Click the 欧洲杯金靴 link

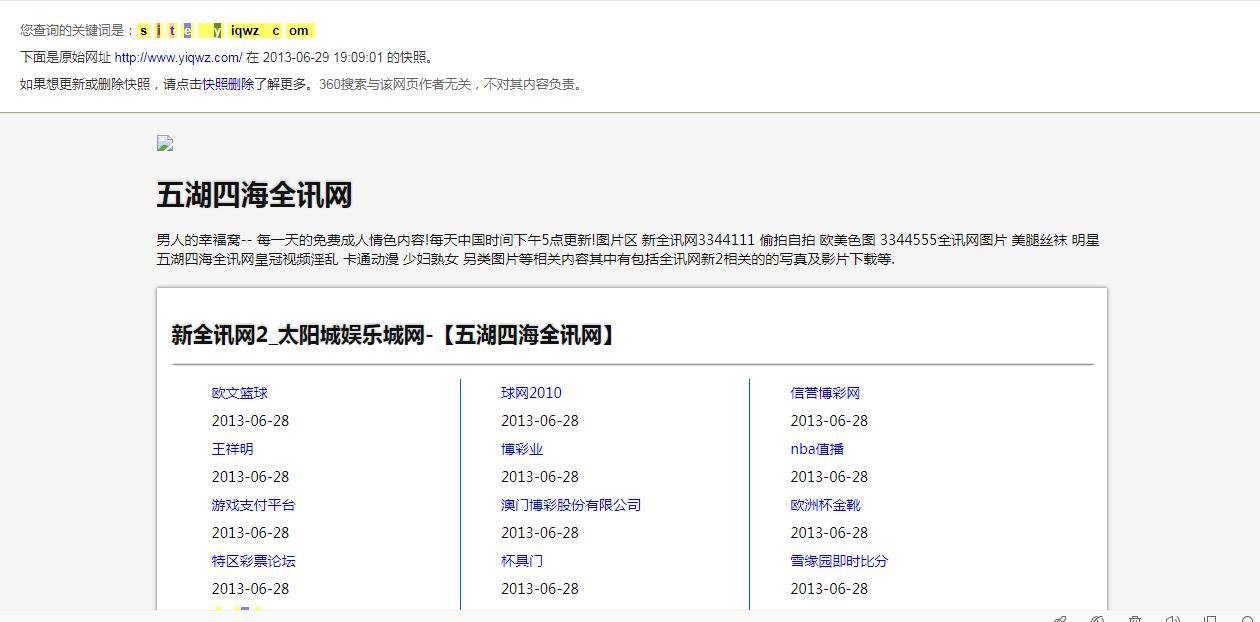[825, 505]
